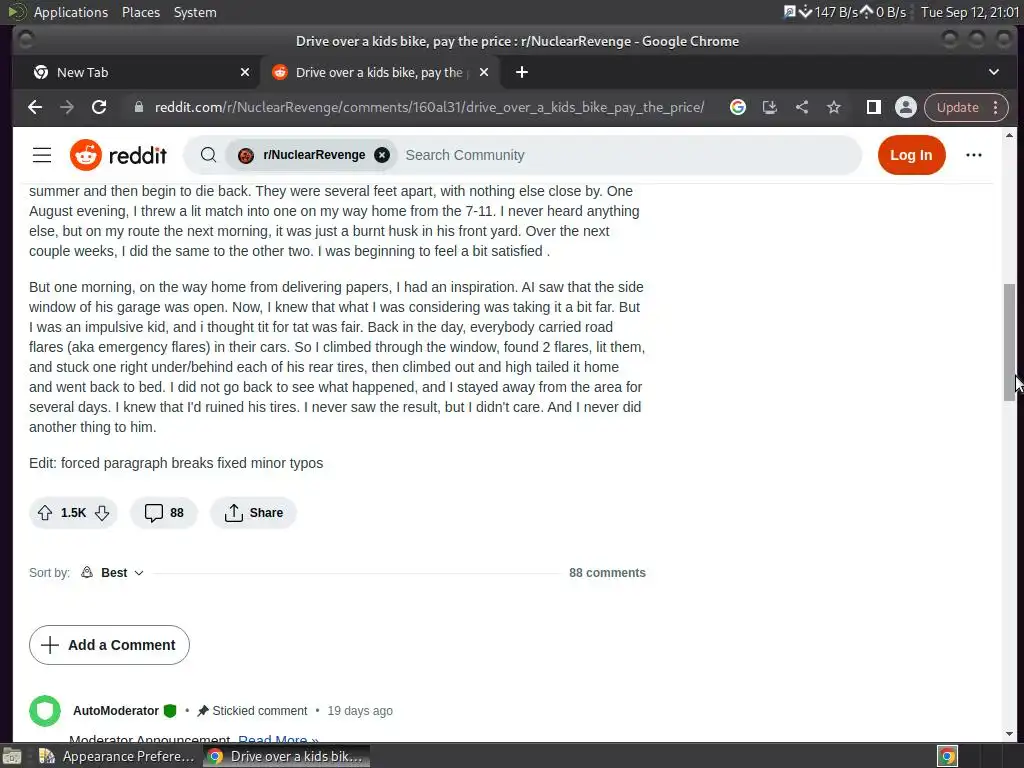1024x768 pixels.
Task: Open reddit hamburger navigation menu
Action: (42, 155)
